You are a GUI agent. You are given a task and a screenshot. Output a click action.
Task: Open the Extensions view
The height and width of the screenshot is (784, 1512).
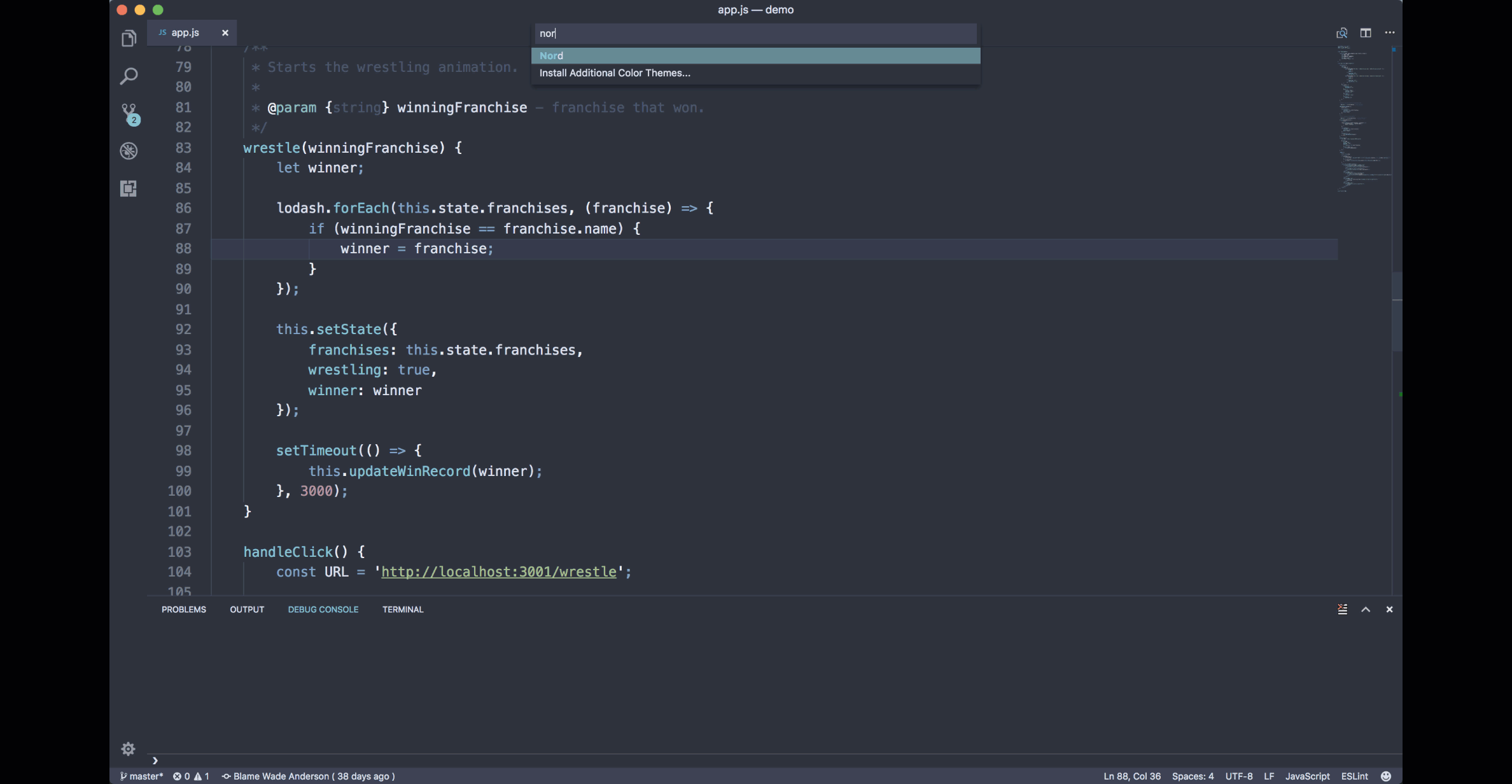pos(129,188)
